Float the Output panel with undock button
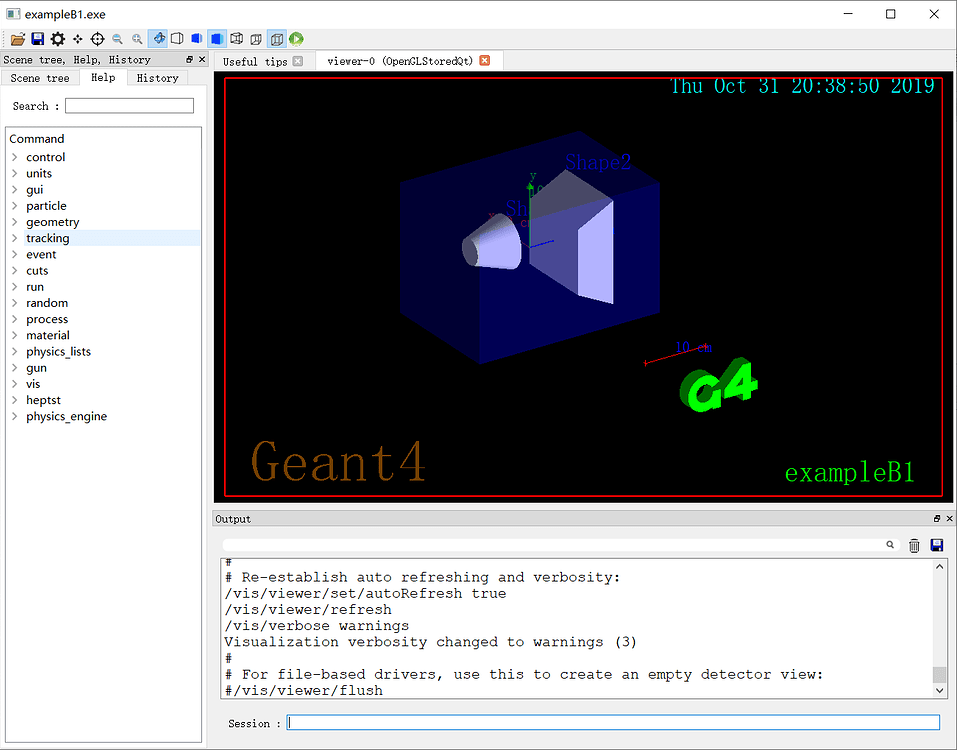Viewport: 957px width, 750px height. 937,518
